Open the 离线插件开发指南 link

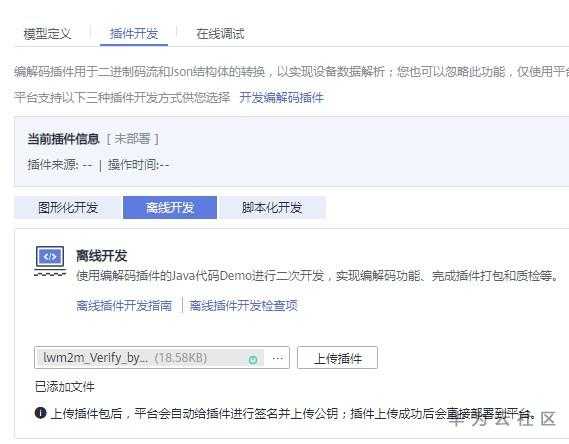coord(124,305)
